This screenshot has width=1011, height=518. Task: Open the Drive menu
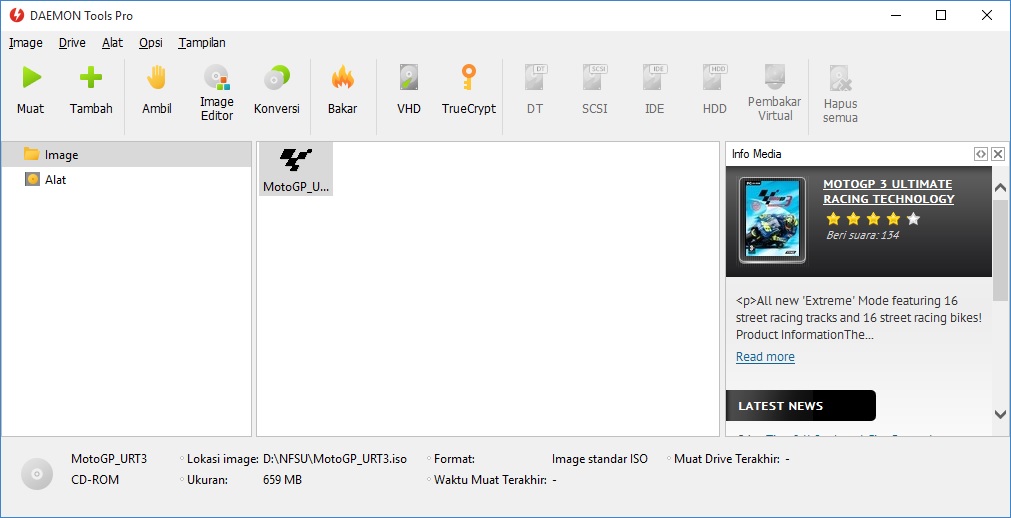(x=72, y=43)
